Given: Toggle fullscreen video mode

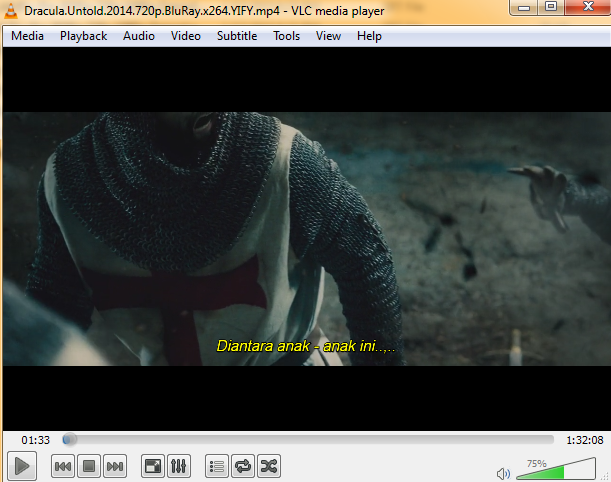Looking at the screenshot, I should coord(152,466).
